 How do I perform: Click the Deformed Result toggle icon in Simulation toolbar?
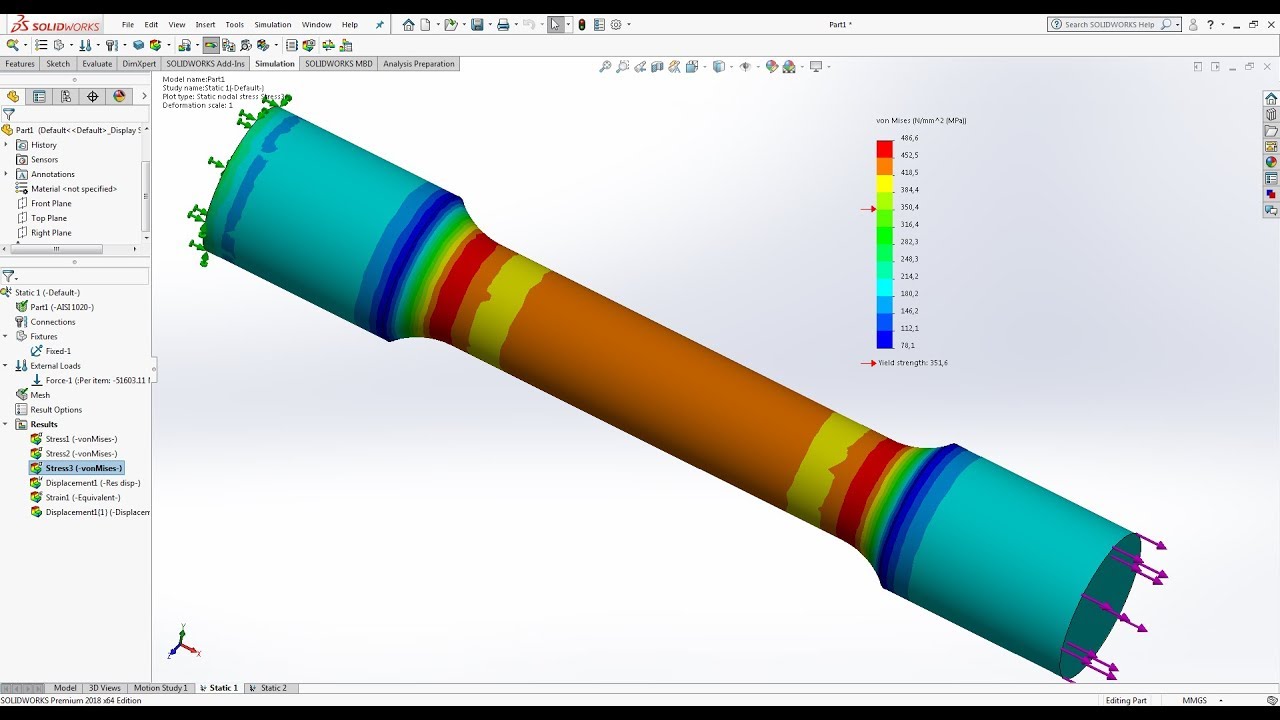coord(211,45)
